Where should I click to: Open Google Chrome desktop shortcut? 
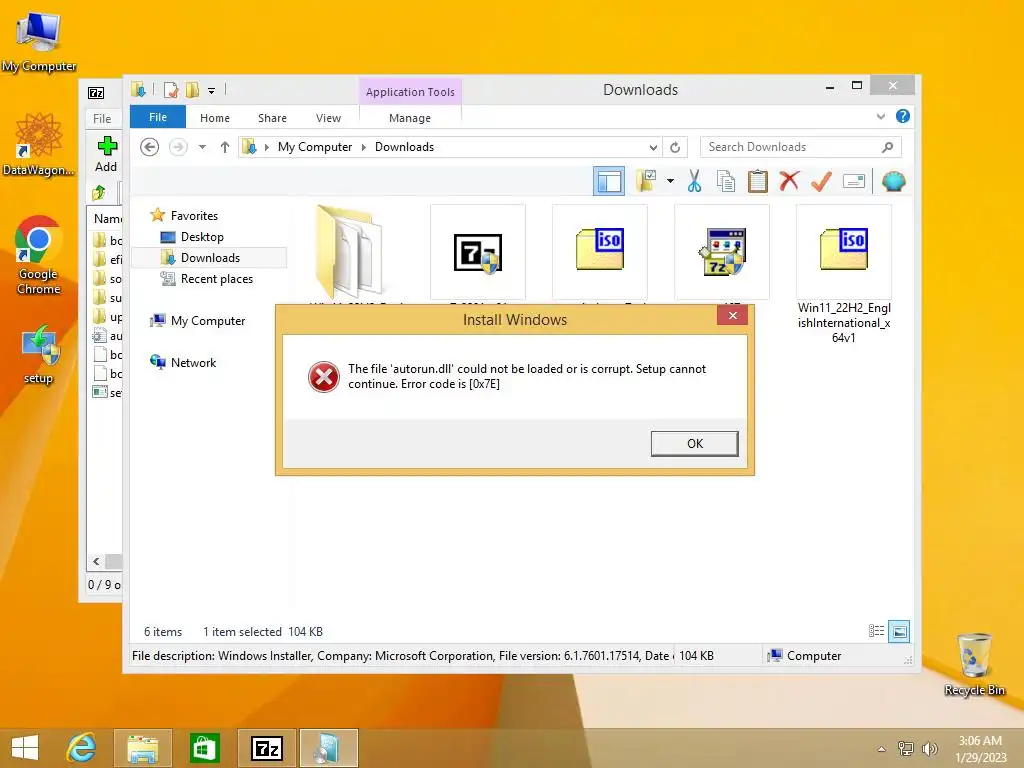(x=39, y=255)
